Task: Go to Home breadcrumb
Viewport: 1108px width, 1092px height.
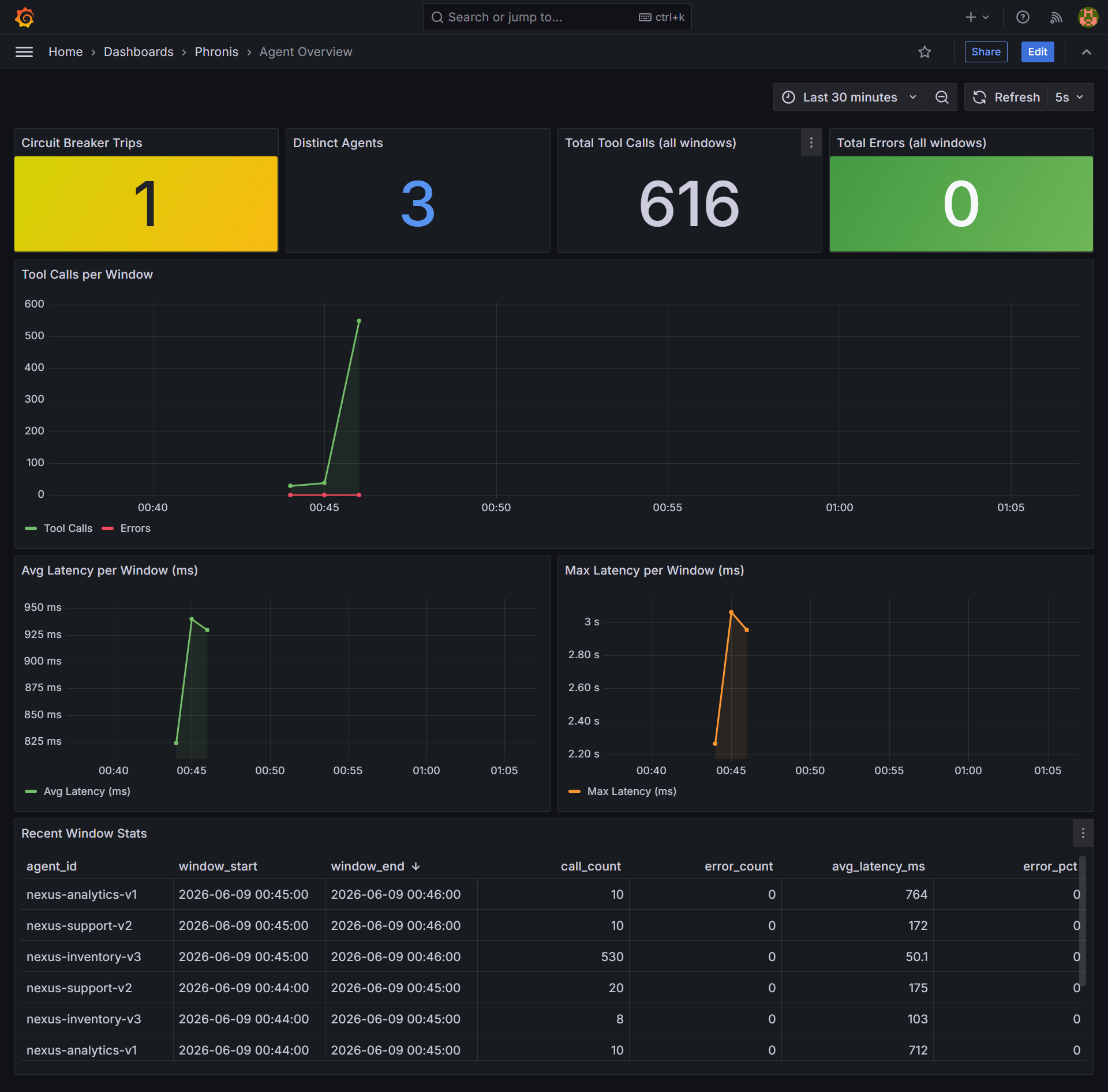Action: pos(65,52)
